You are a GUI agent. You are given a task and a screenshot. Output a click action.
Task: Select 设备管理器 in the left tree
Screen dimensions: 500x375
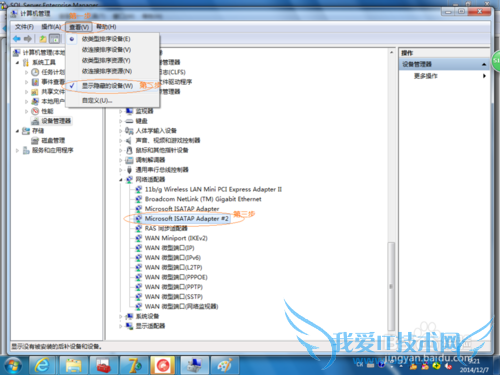pos(56,121)
